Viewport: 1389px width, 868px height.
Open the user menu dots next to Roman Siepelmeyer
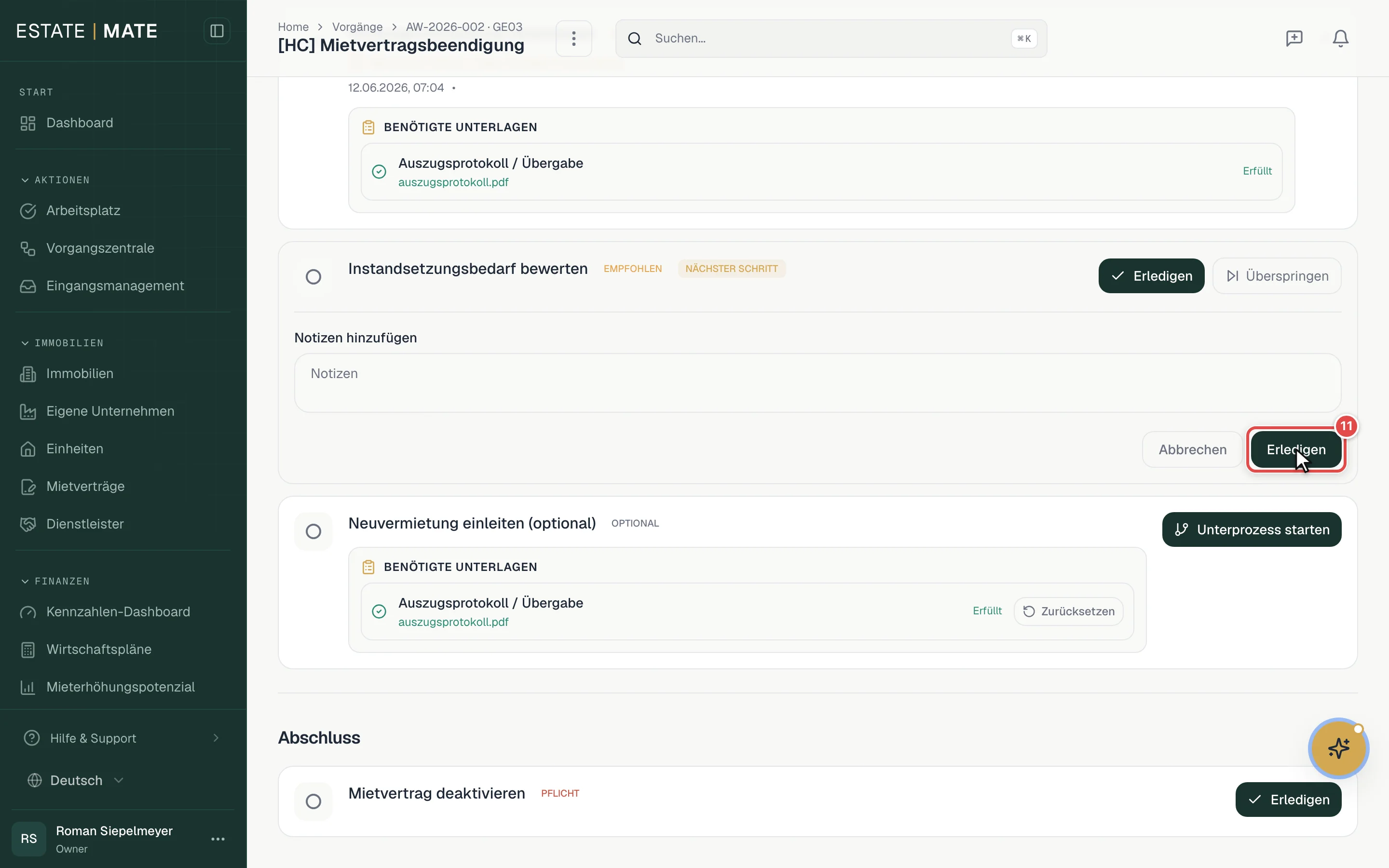[218, 839]
